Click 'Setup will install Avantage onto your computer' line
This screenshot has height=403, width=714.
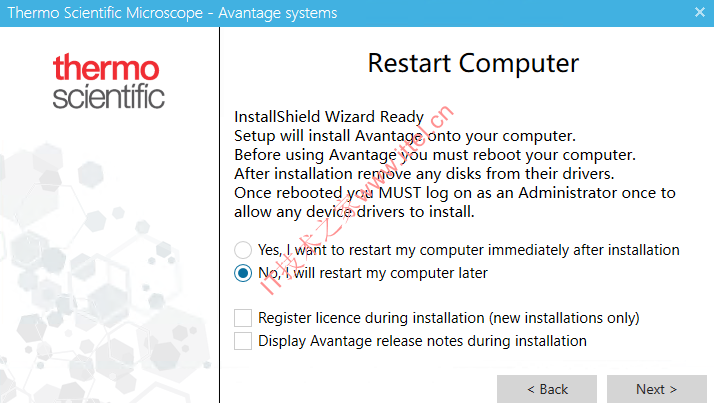405,136
